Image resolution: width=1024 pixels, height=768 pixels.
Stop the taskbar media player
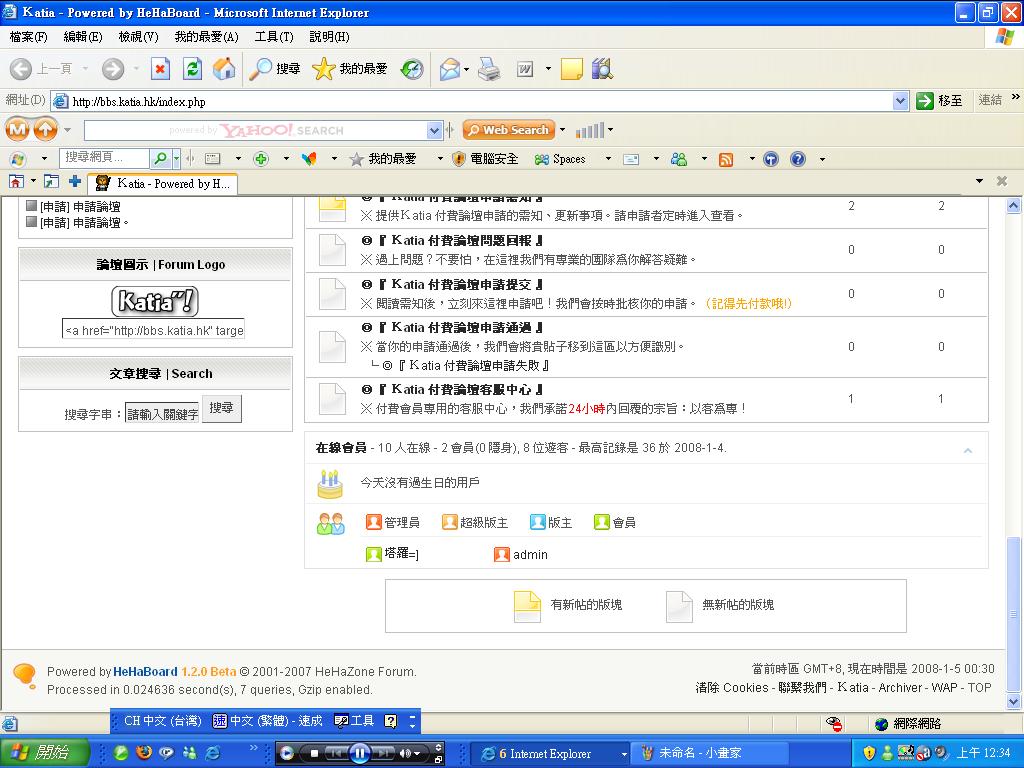pyautogui.click(x=314, y=753)
